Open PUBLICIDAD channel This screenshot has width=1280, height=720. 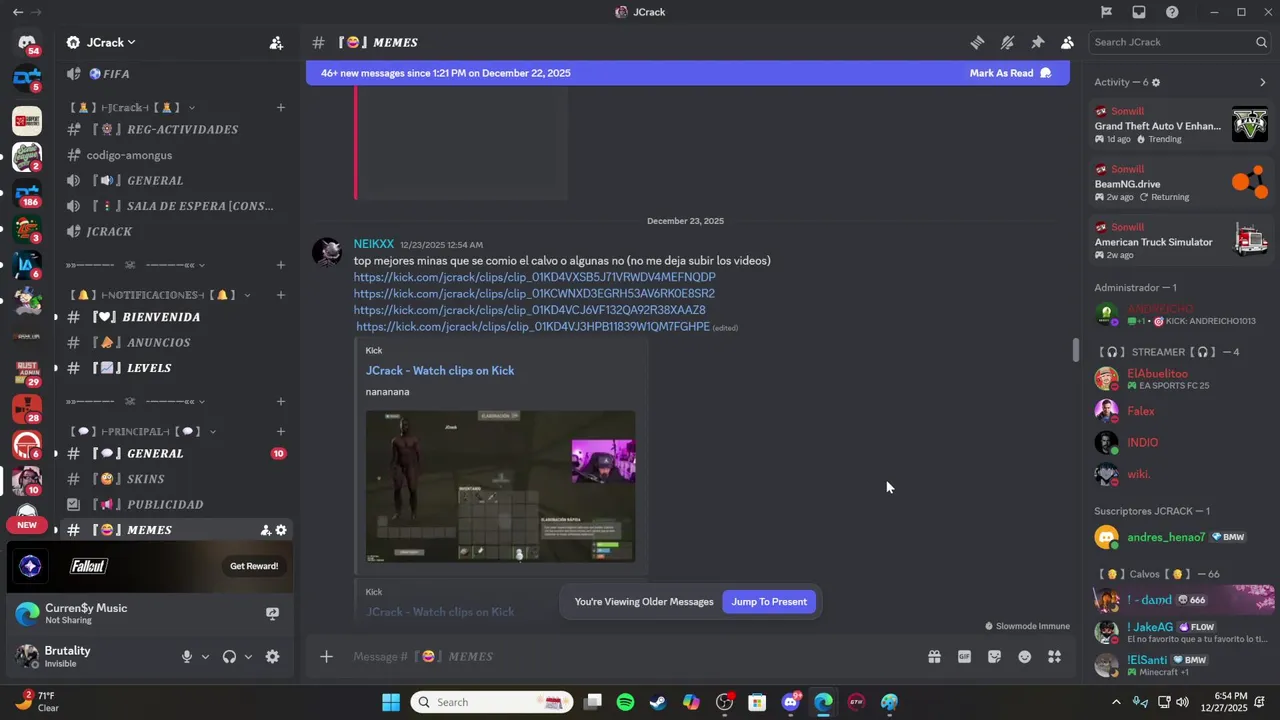pyautogui.click(x=175, y=505)
